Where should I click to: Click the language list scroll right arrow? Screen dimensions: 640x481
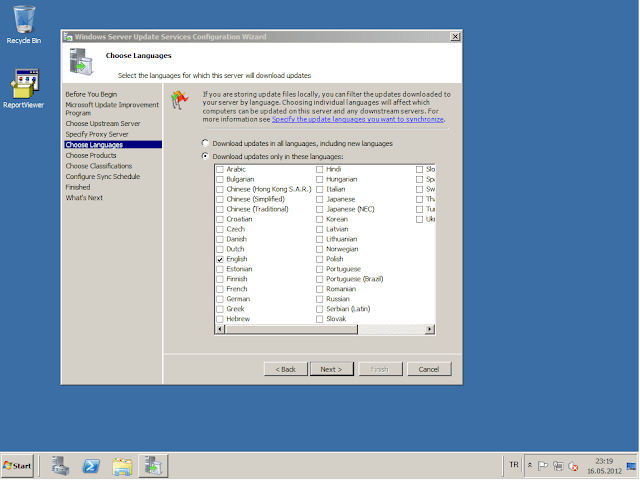point(431,327)
